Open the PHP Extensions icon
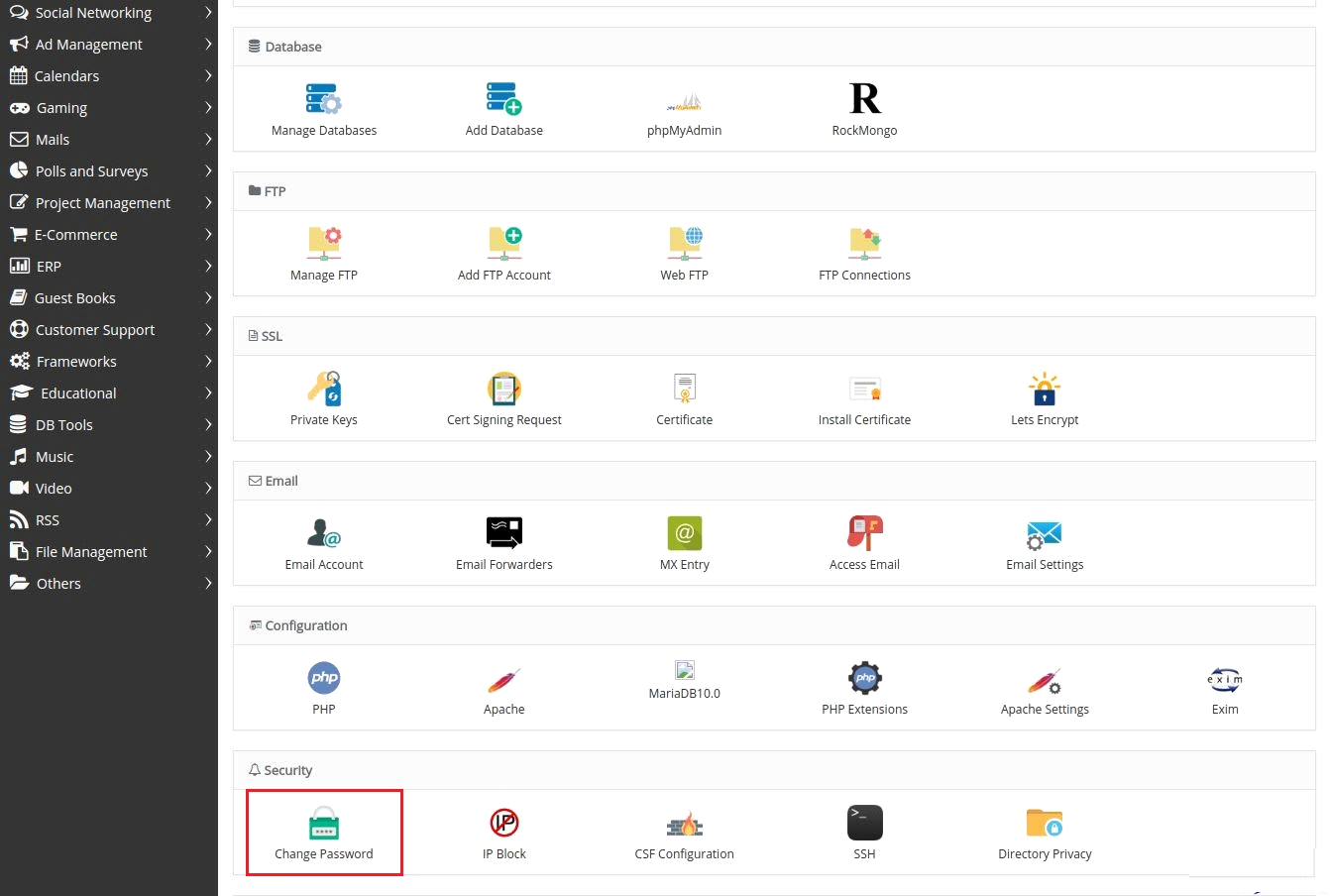The height and width of the screenshot is (896, 1330). [864, 679]
